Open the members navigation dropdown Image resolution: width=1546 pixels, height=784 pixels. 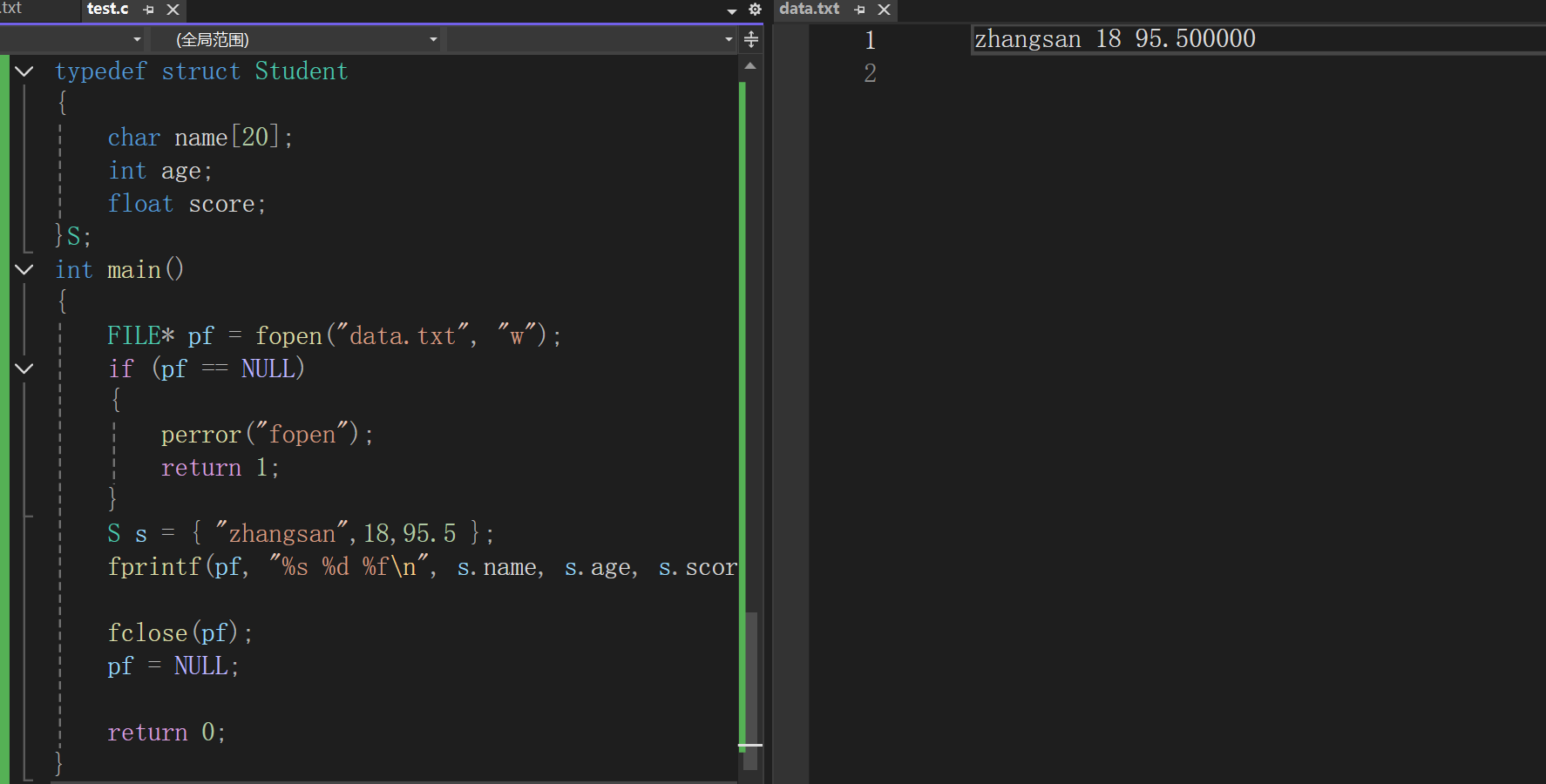point(593,39)
